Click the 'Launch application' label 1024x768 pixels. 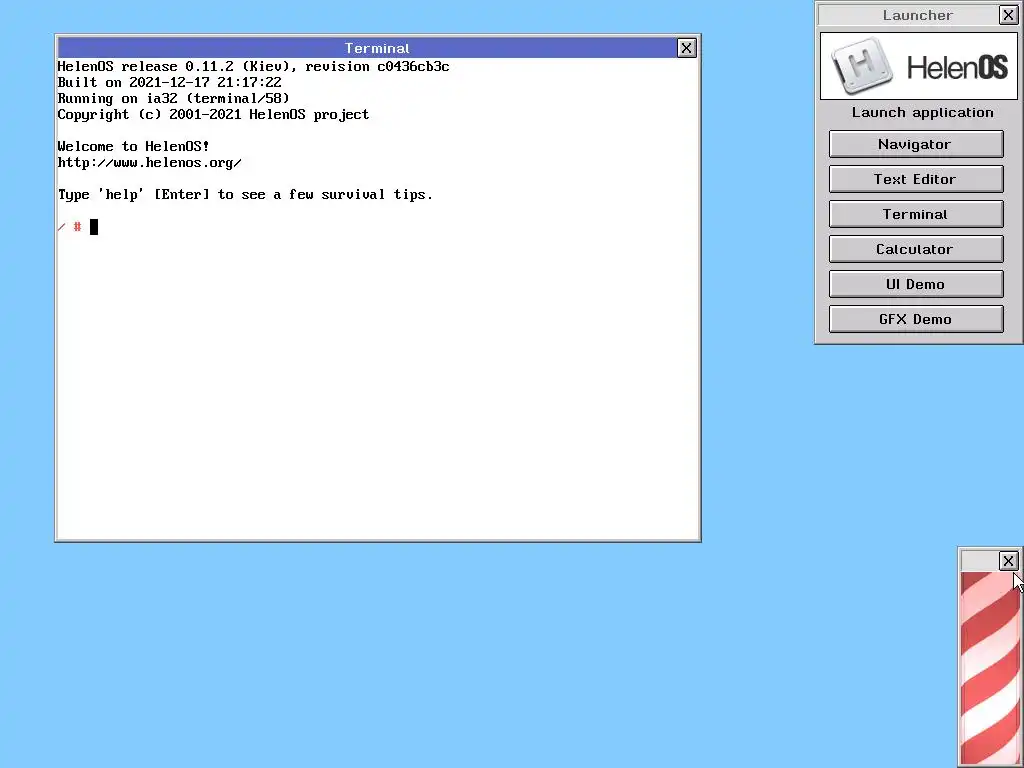click(922, 112)
